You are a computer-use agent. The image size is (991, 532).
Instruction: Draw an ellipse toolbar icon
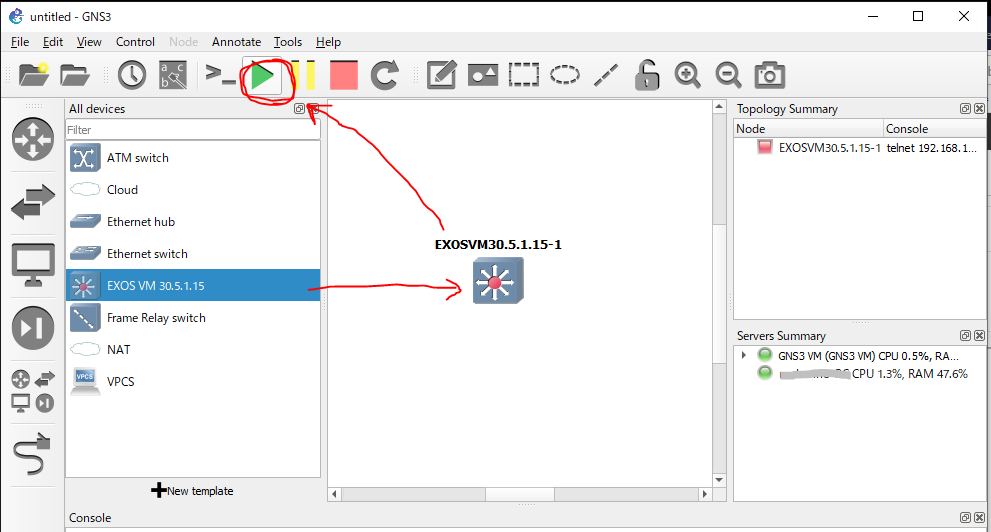564,75
